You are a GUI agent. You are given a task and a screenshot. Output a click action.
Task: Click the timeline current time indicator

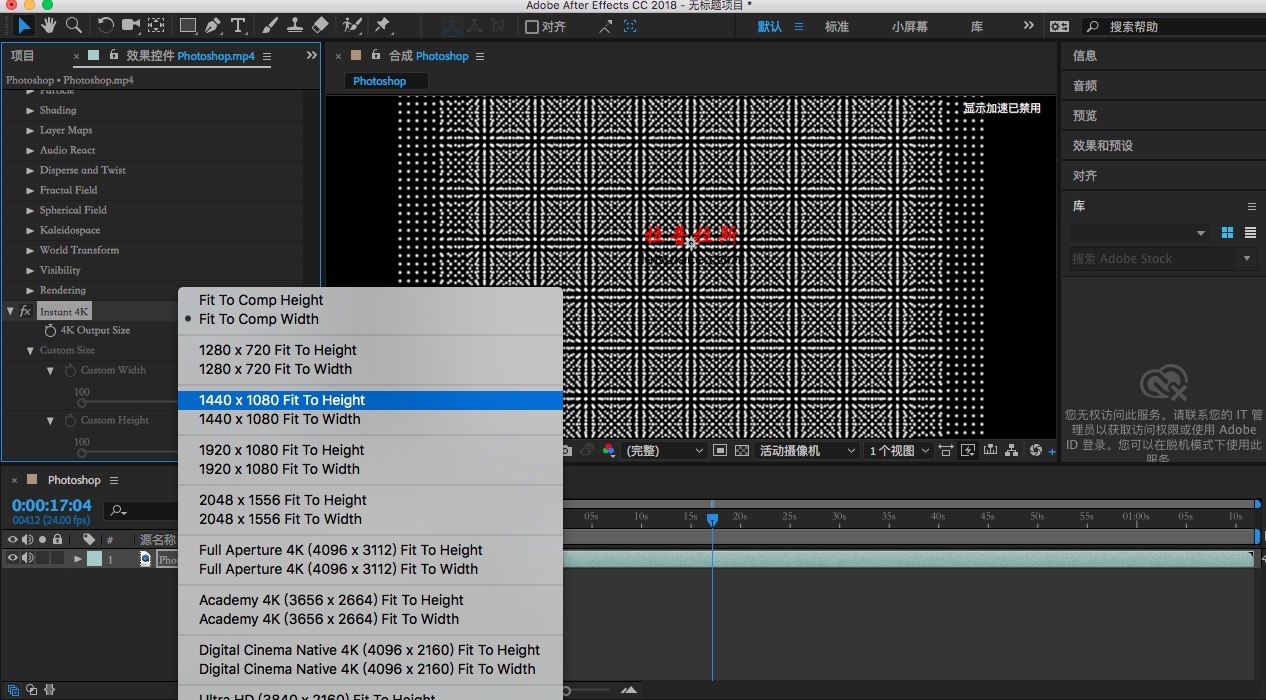coord(712,520)
